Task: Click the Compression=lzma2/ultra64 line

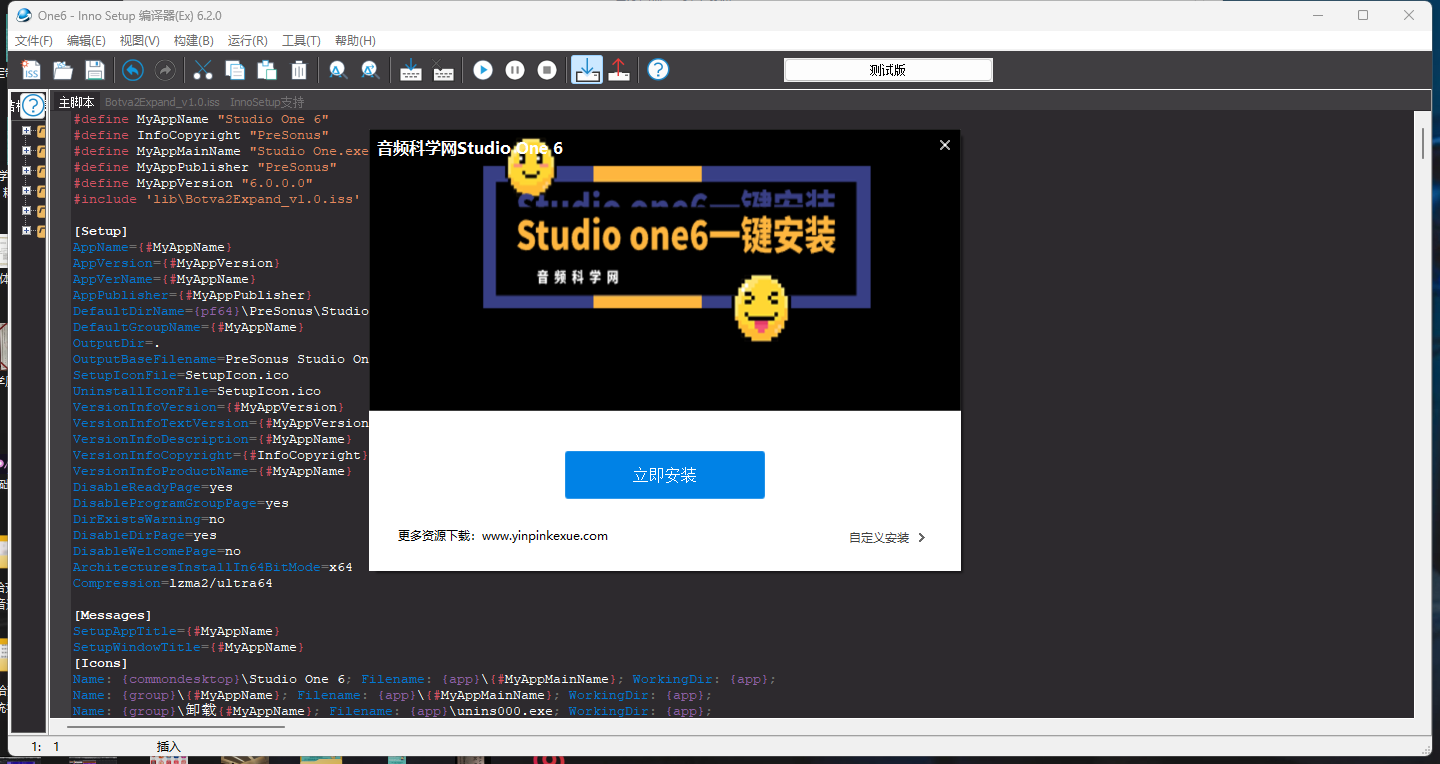Action: (x=173, y=583)
